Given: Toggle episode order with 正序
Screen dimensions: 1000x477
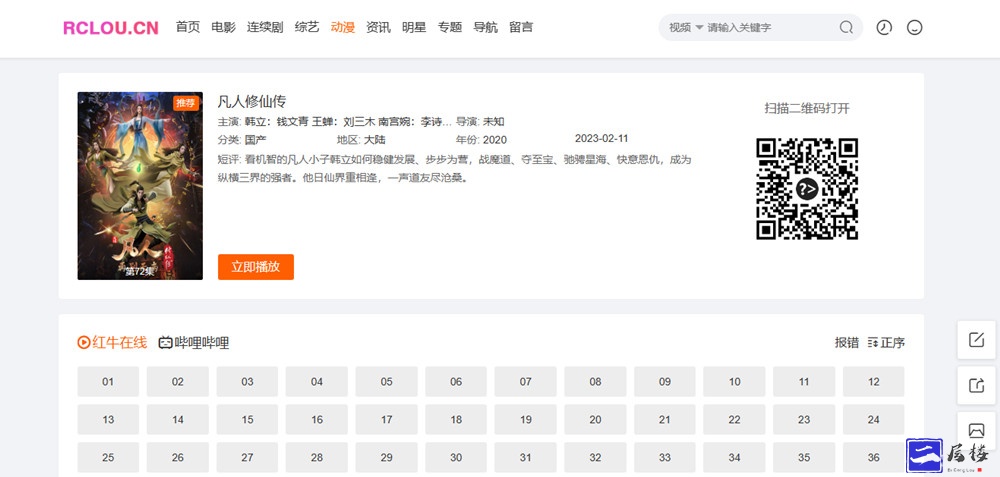Looking at the screenshot, I should click(886, 342).
